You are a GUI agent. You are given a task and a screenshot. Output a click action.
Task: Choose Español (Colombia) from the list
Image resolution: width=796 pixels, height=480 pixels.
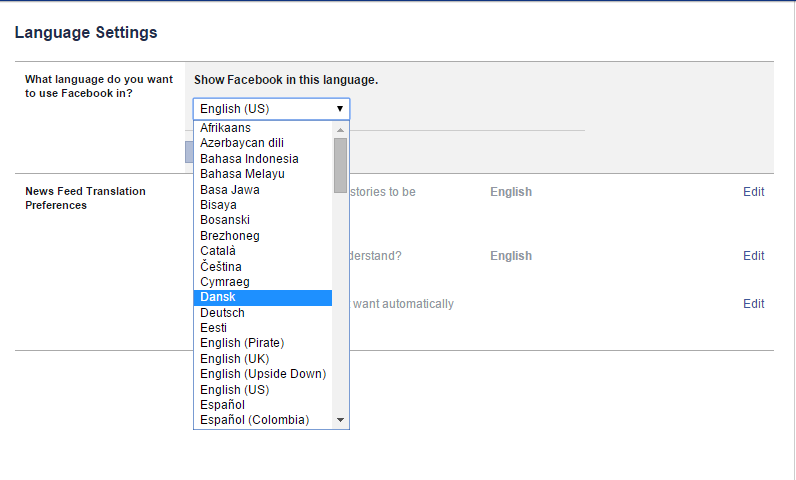(x=263, y=421)
